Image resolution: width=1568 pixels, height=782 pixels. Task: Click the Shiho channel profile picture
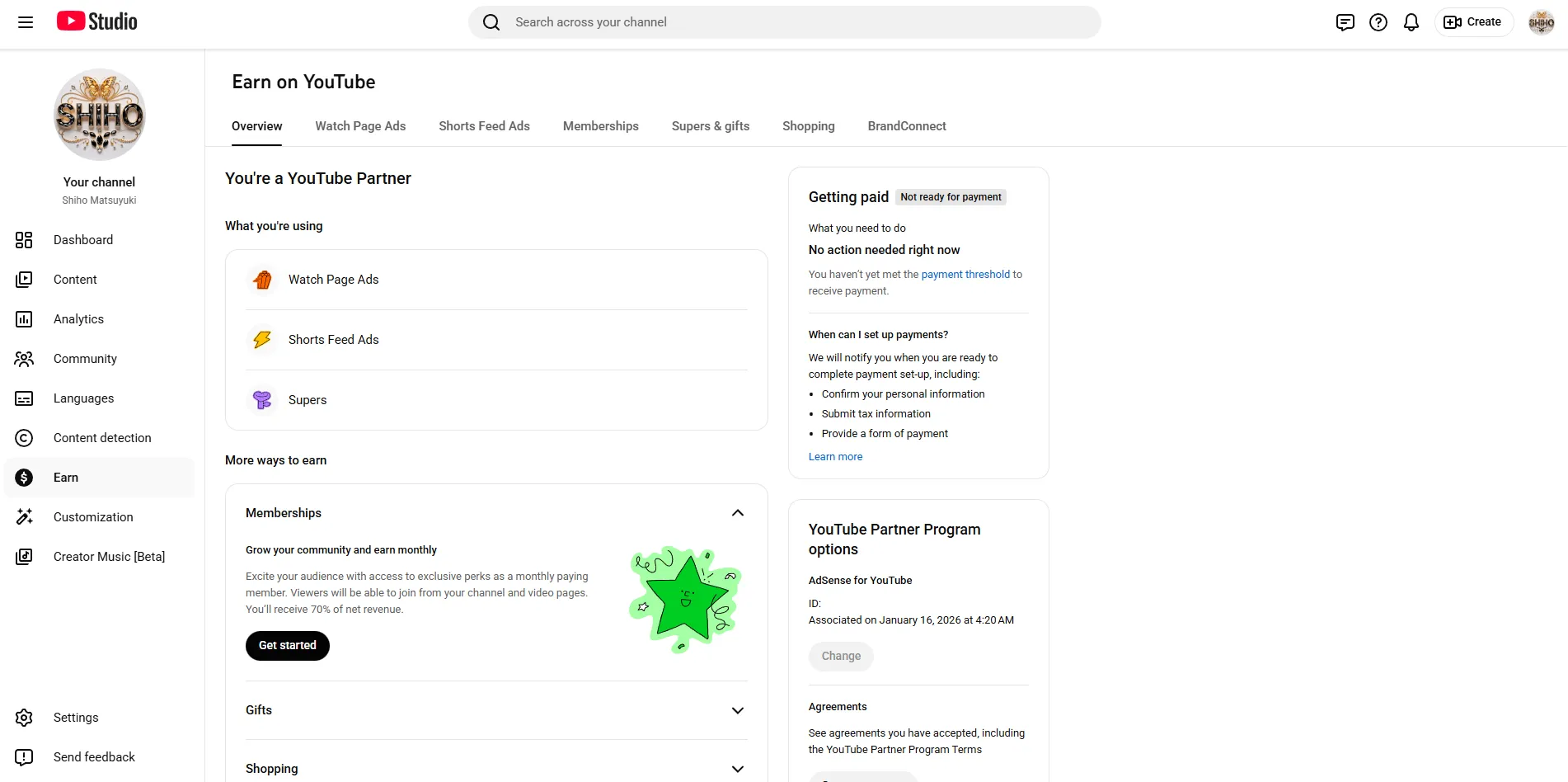pyautogui.click(x=100, y=115)
